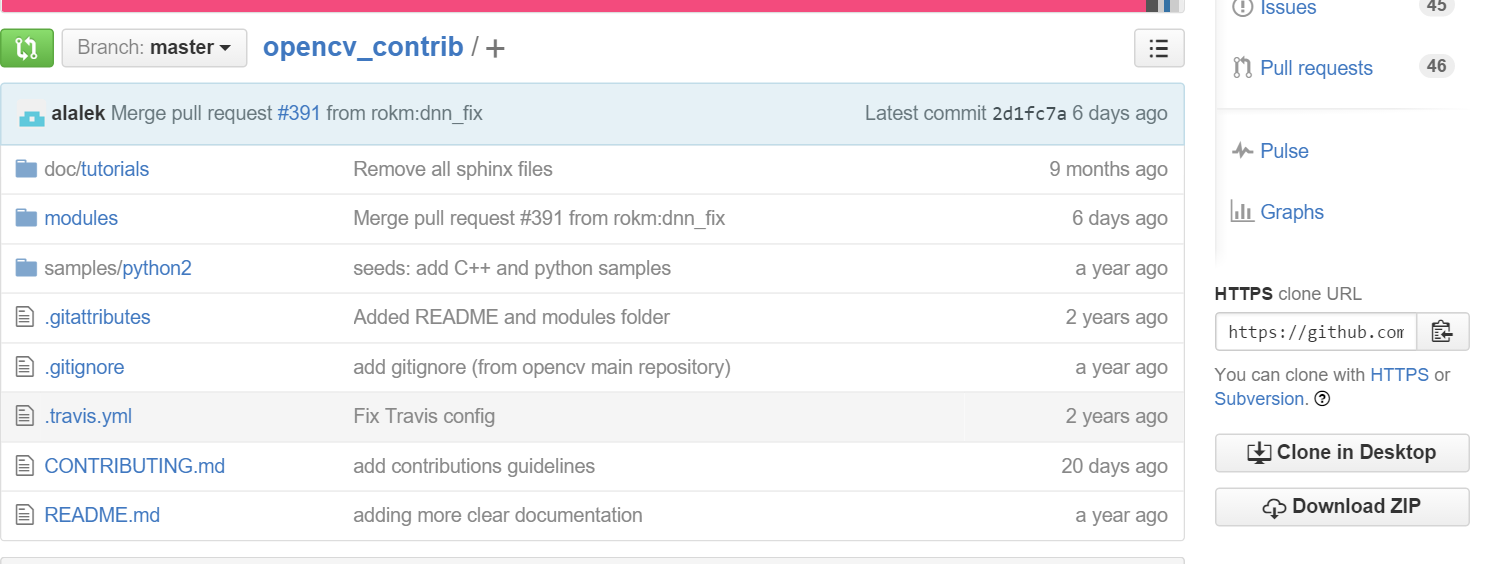The height and width of the screenshot is (564, 1494).
Task: Open the Pulse tab
Action: pos(1284,151)
